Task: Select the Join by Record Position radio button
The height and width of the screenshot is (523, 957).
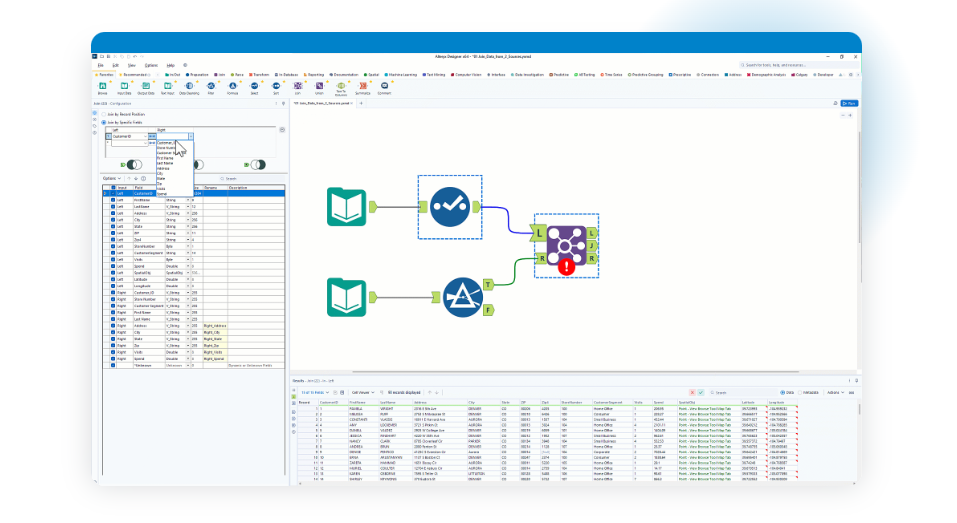Action: (x=104, y=114)
